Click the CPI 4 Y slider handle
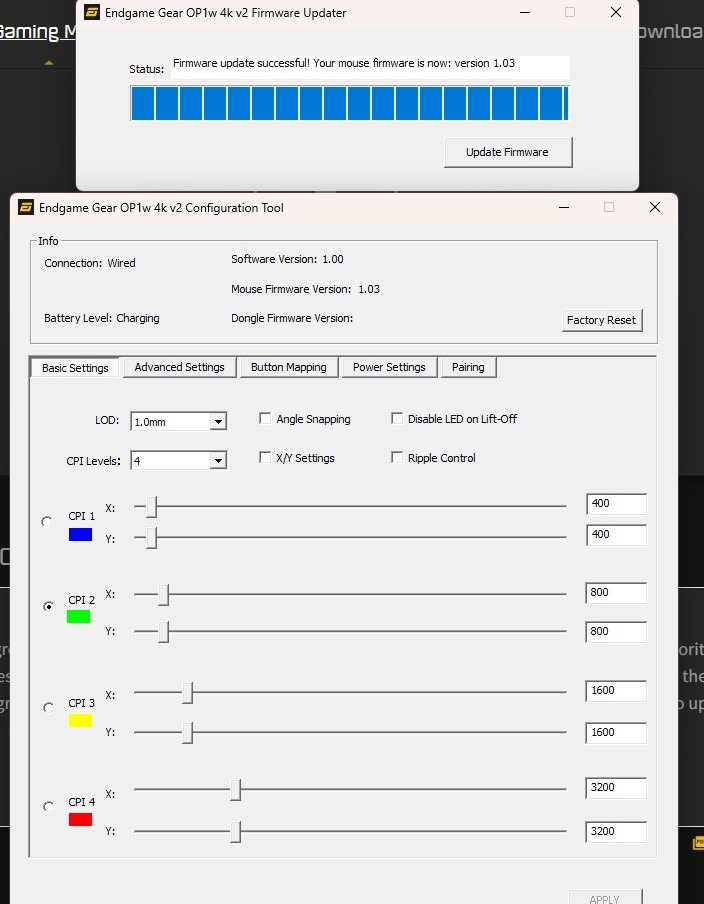 click(x=235, y=831)
